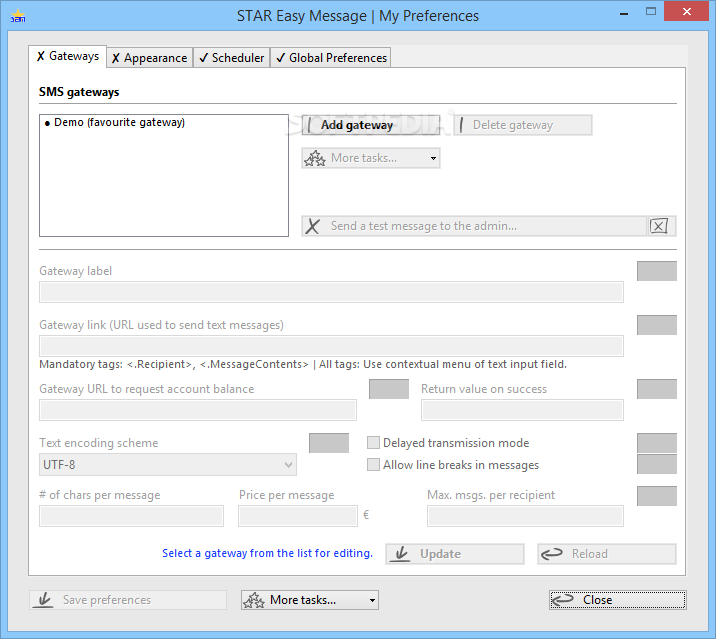The height and width of the screenshot is (639, 716).
Task: Click the Gateway label input field
Action: 331,292
